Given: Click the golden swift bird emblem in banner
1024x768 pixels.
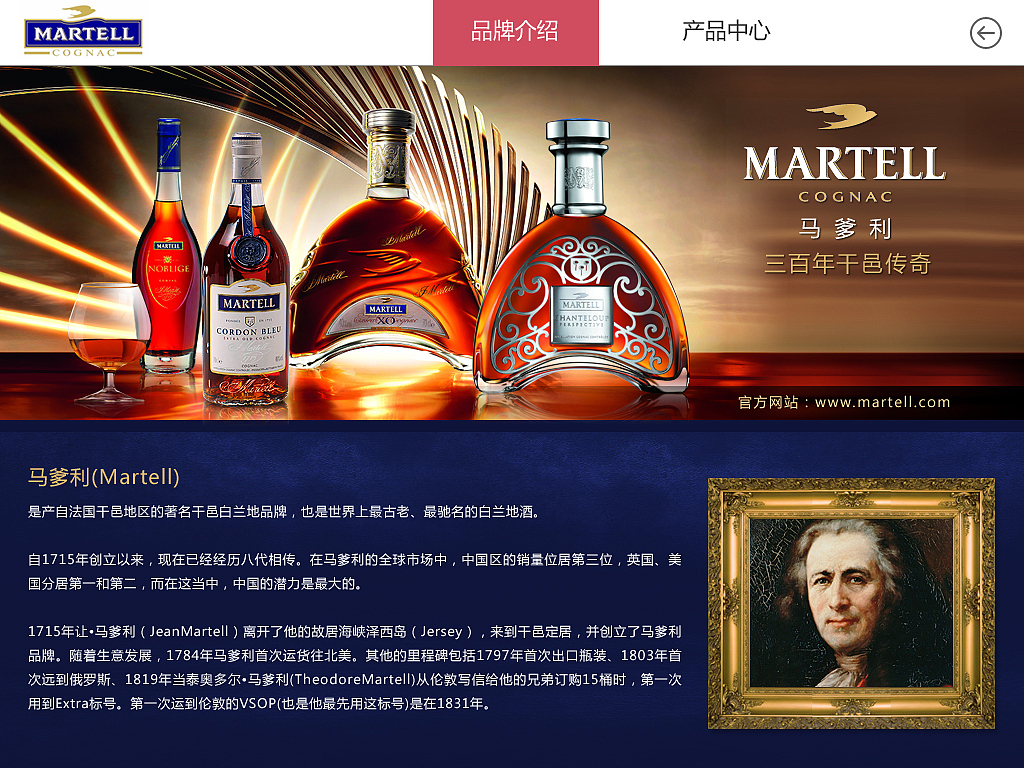Looking at the screenshot, I should (x=842, y=117).
